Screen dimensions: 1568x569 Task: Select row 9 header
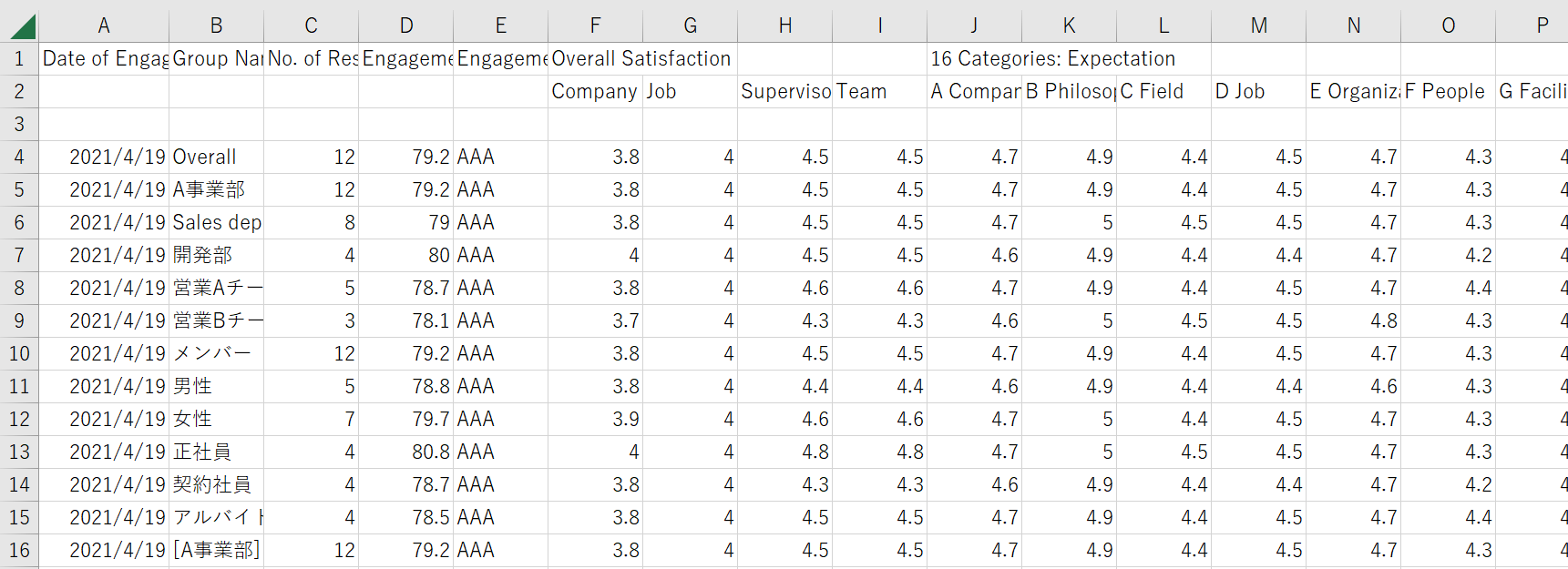[x=19, y=321]
